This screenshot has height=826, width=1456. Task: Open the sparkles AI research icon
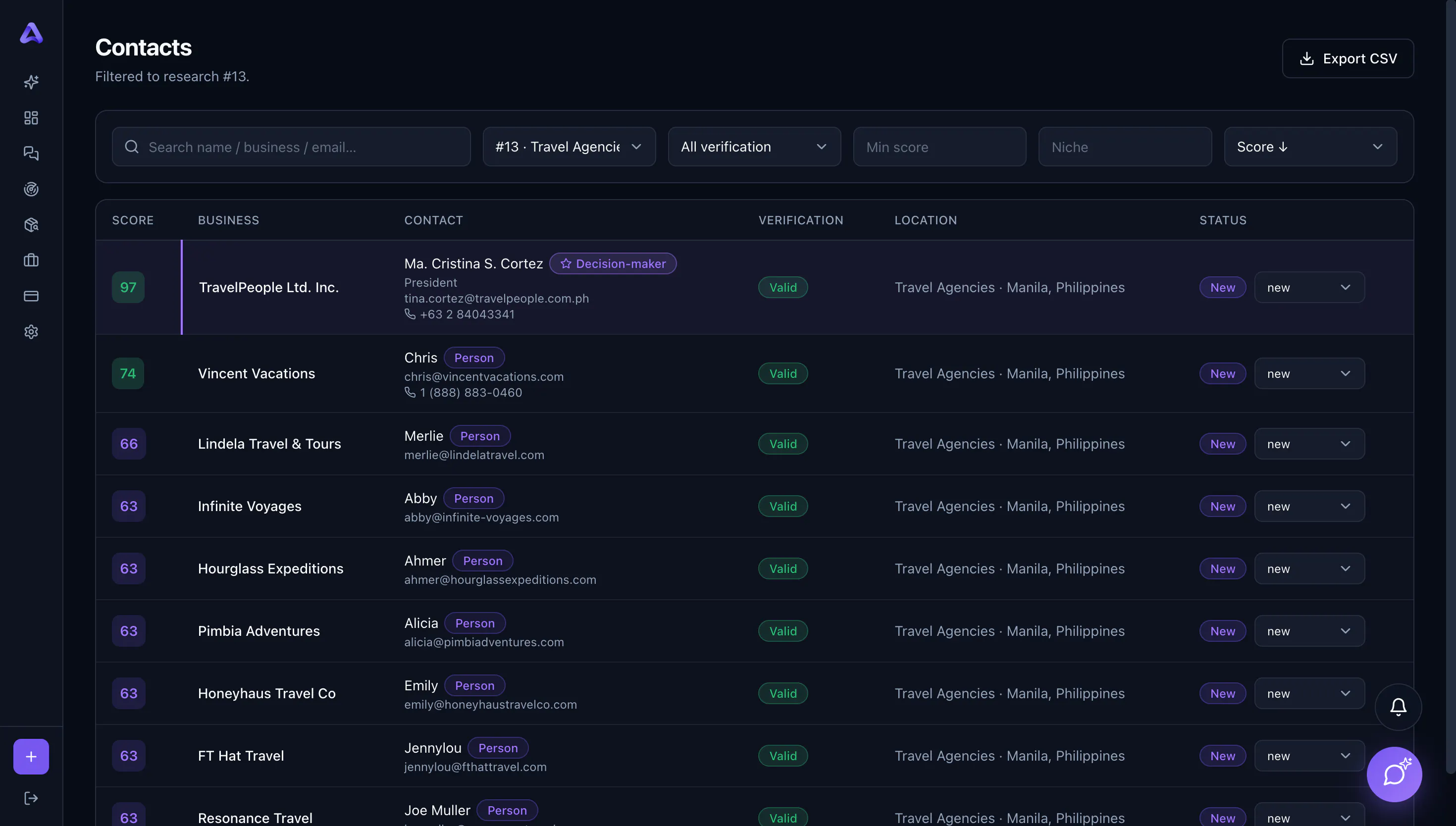tap(31, 82)
